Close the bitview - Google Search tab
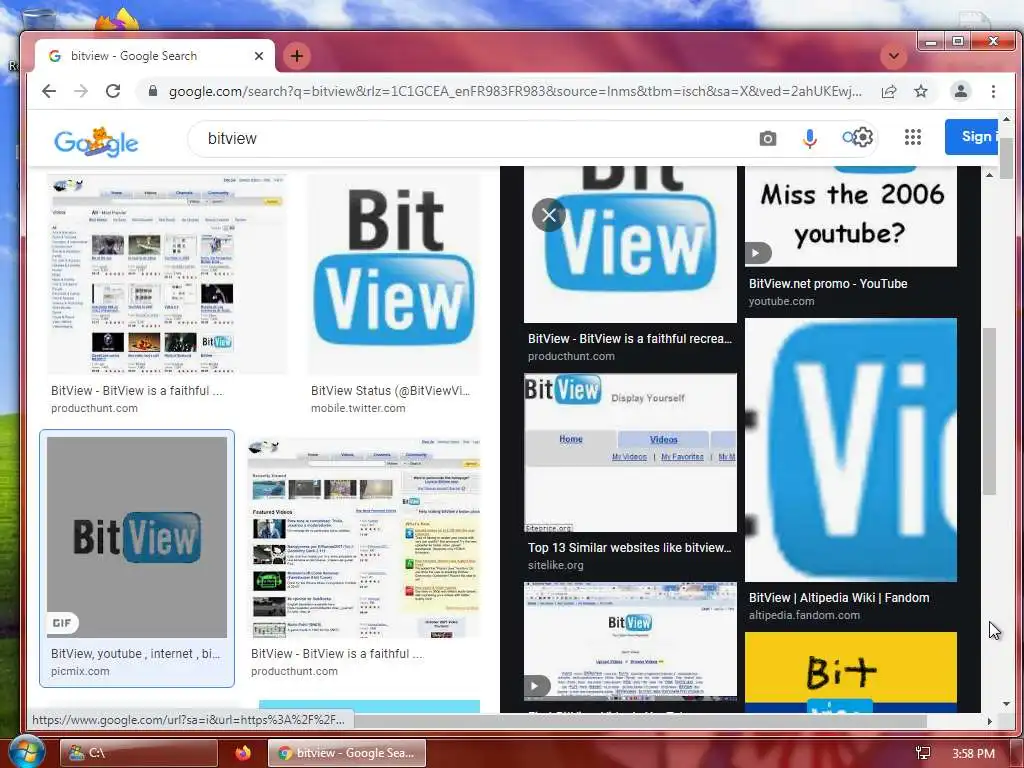Image resolution: width=1024 pixels, height=768 pixels. (x=259, y=56)
